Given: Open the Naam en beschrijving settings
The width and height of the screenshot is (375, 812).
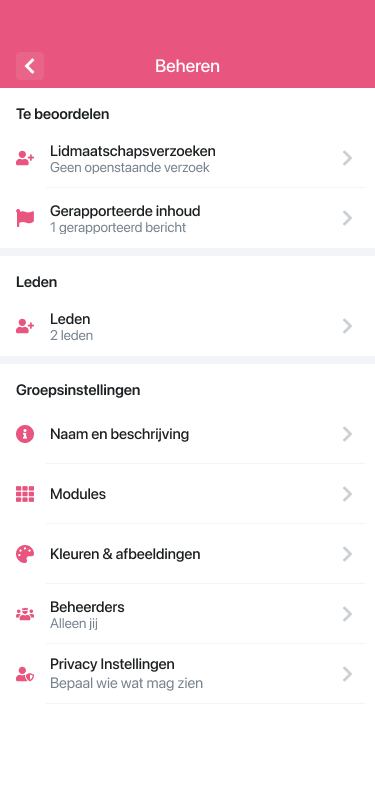Looking at the screenshot, I should coord(188,434).
